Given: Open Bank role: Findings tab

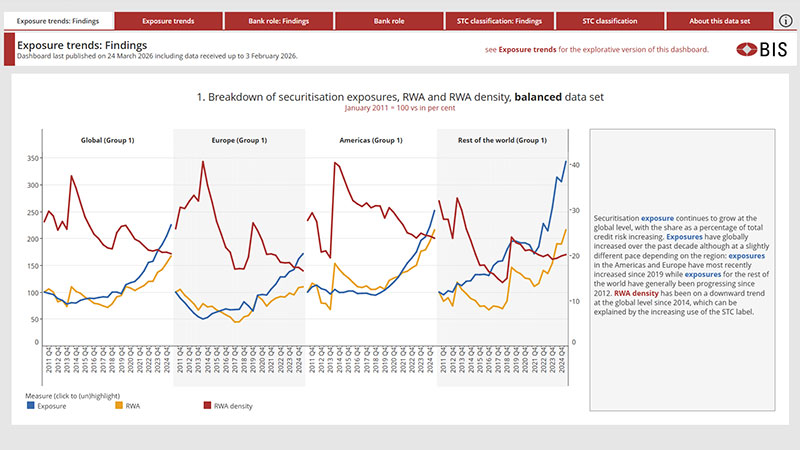Looking at the screenshot, I should [x=279, y=21].
